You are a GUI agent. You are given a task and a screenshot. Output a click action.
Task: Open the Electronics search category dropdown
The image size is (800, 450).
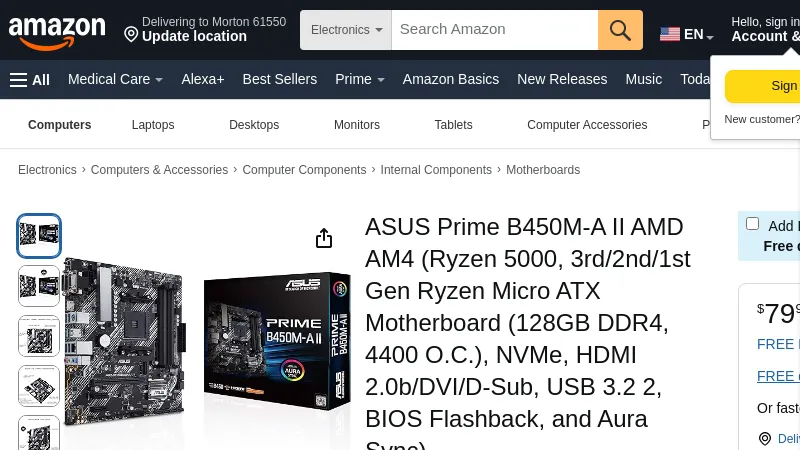click(x=346, y=30)
